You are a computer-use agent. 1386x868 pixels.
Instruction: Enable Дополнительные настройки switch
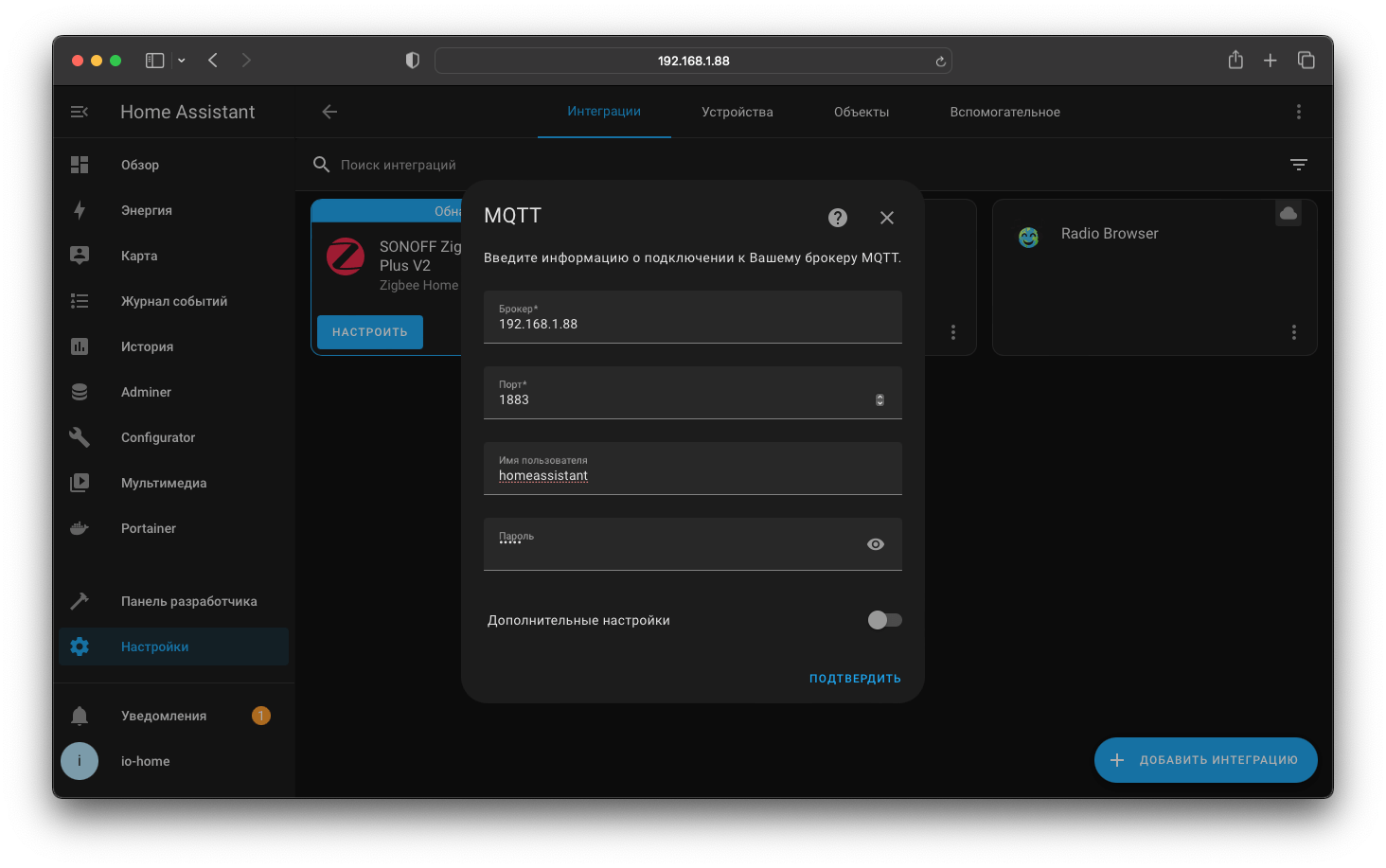(883, 619)
